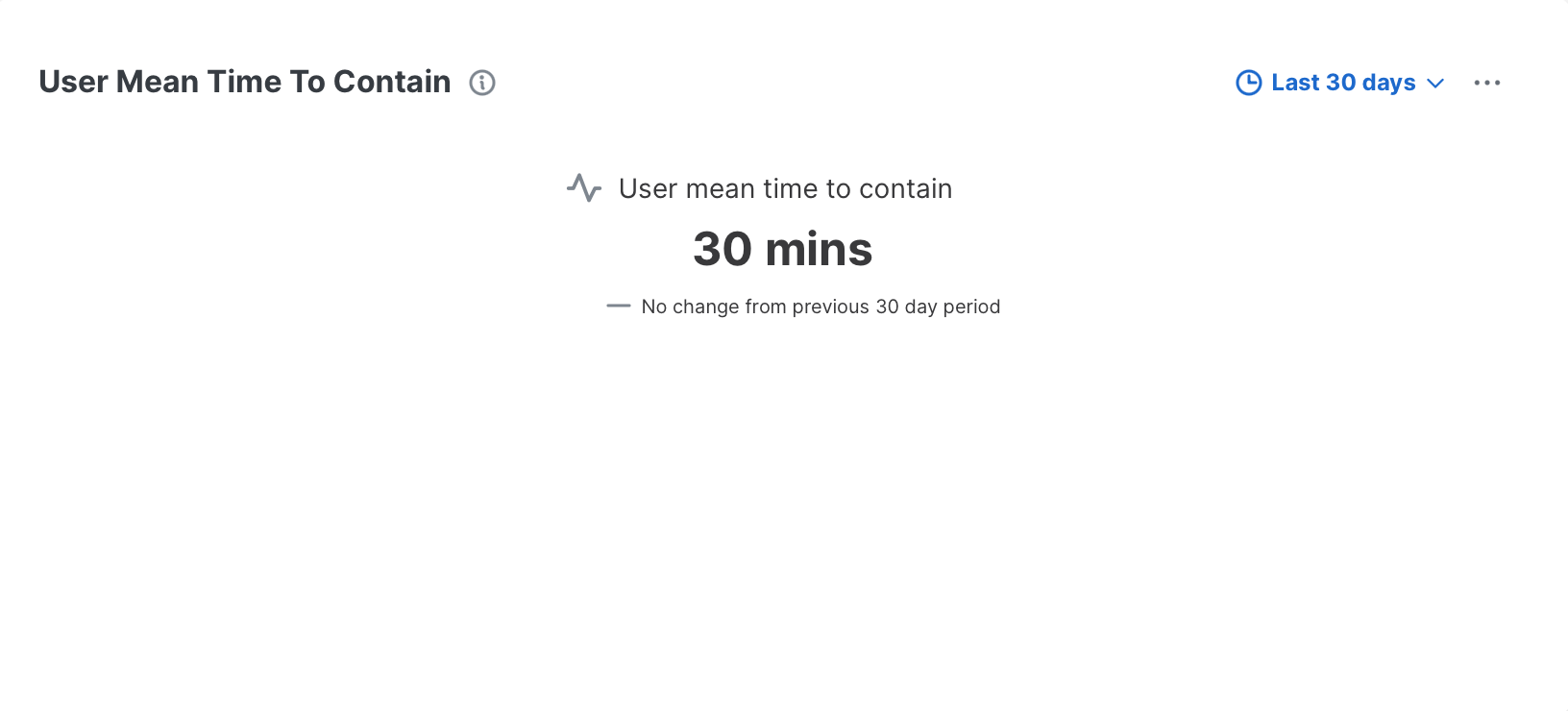Click the dash no-change trend indicator
Image resolution: width=1568 pixels, height=711 pixels.
(619, 306)
